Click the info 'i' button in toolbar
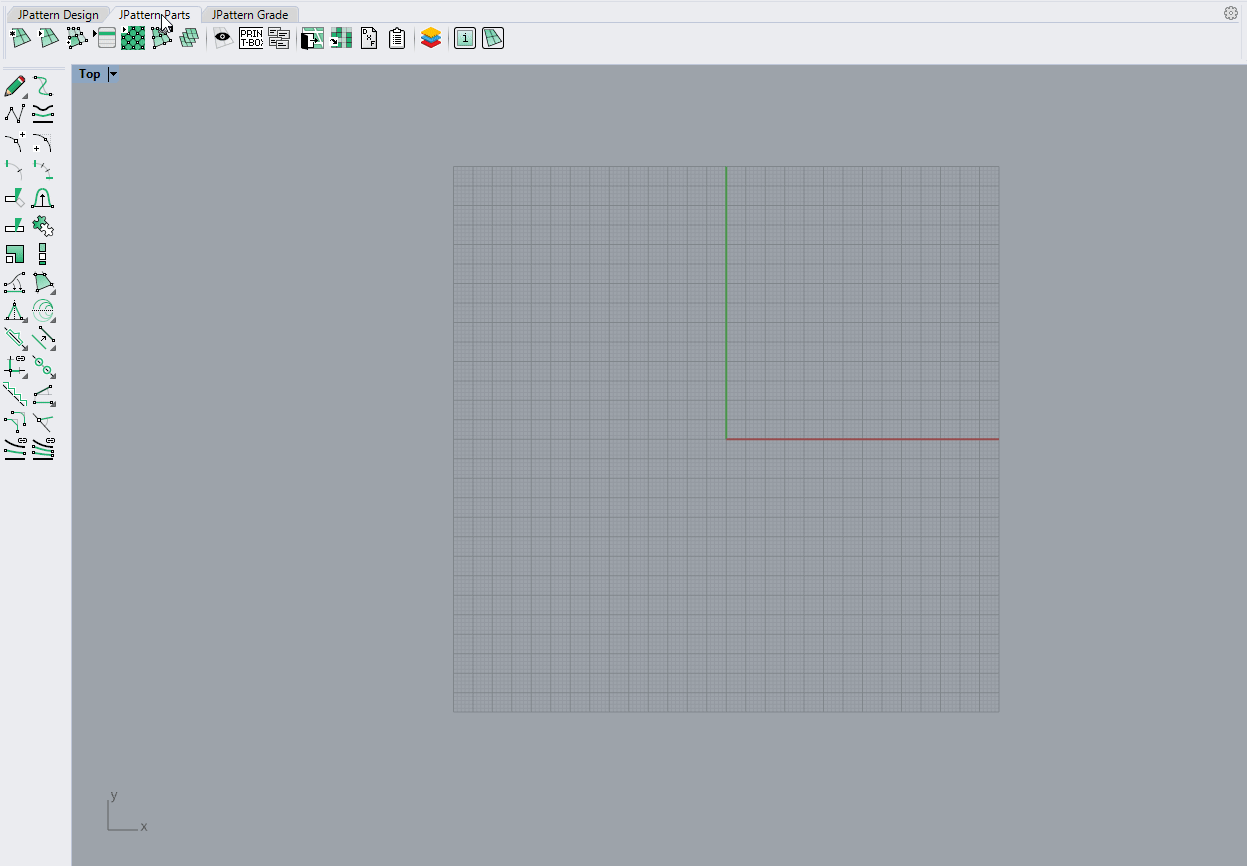Viewport: 1247px width, 866px height. pos(465,39)
